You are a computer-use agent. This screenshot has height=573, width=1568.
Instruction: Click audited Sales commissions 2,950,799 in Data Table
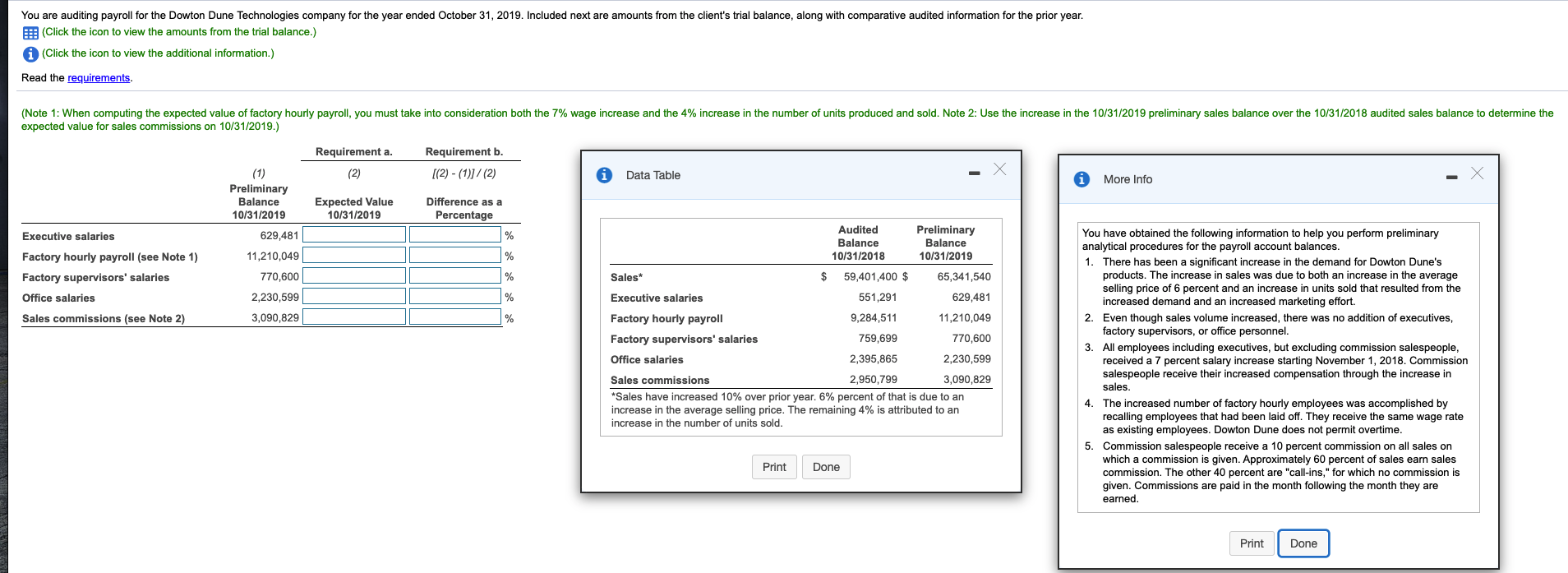coord(874,380)
